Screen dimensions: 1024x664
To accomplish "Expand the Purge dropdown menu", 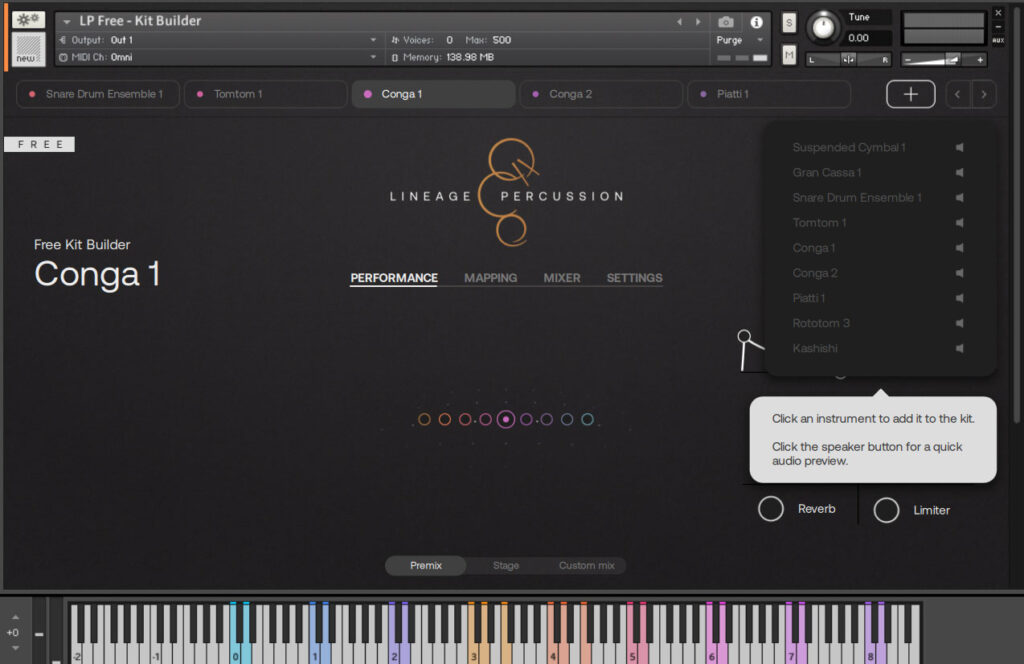I will pos(740,40).
